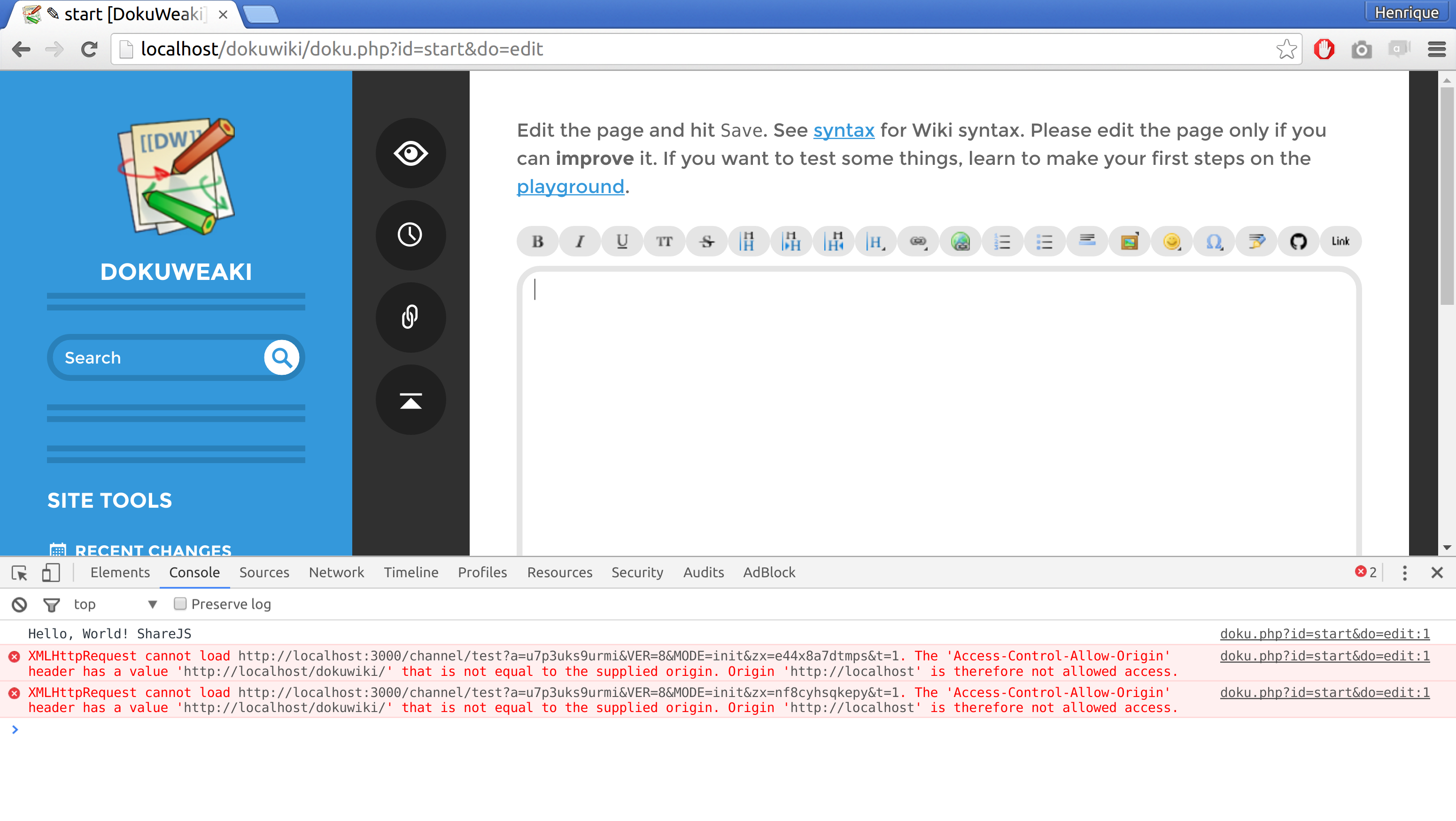Viewport: 1456px width, 821px height.
Task: Insert an external link with globe icon
Action: click(x=960, y=242)
